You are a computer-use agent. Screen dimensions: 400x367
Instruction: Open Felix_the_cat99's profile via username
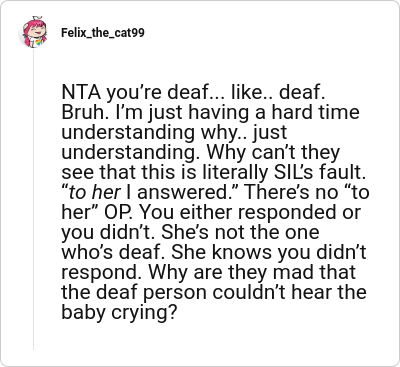click(x=103, y=33)
